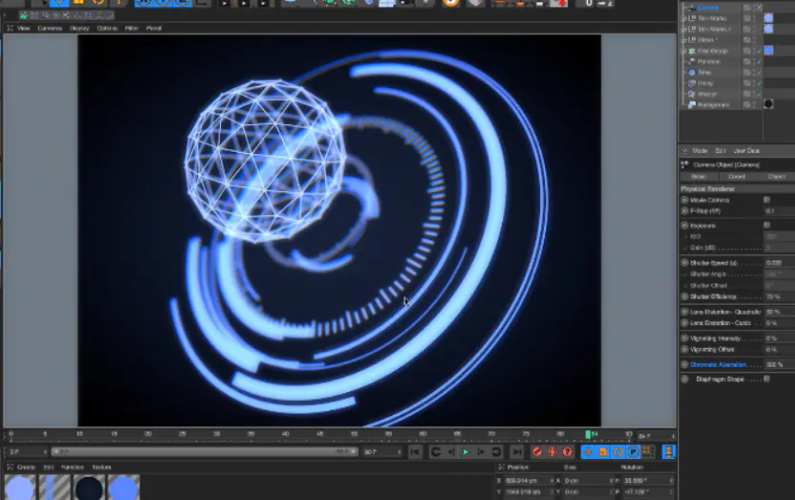Image resolution: width=795 pixels, height=500 pixels.
Task: Toggle scale keyframe recording icon
Action: point(603,452)
